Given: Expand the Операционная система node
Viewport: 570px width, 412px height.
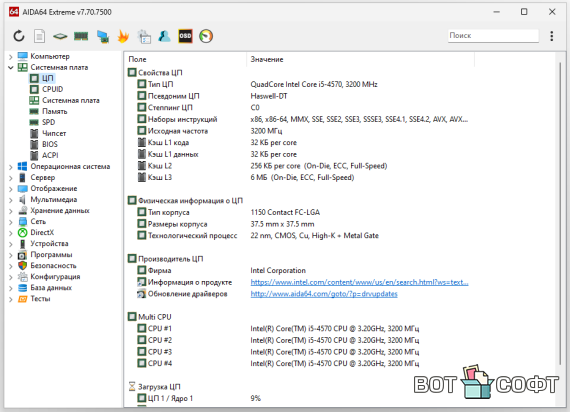Looking at the screenshot, I should coord(11,167).
